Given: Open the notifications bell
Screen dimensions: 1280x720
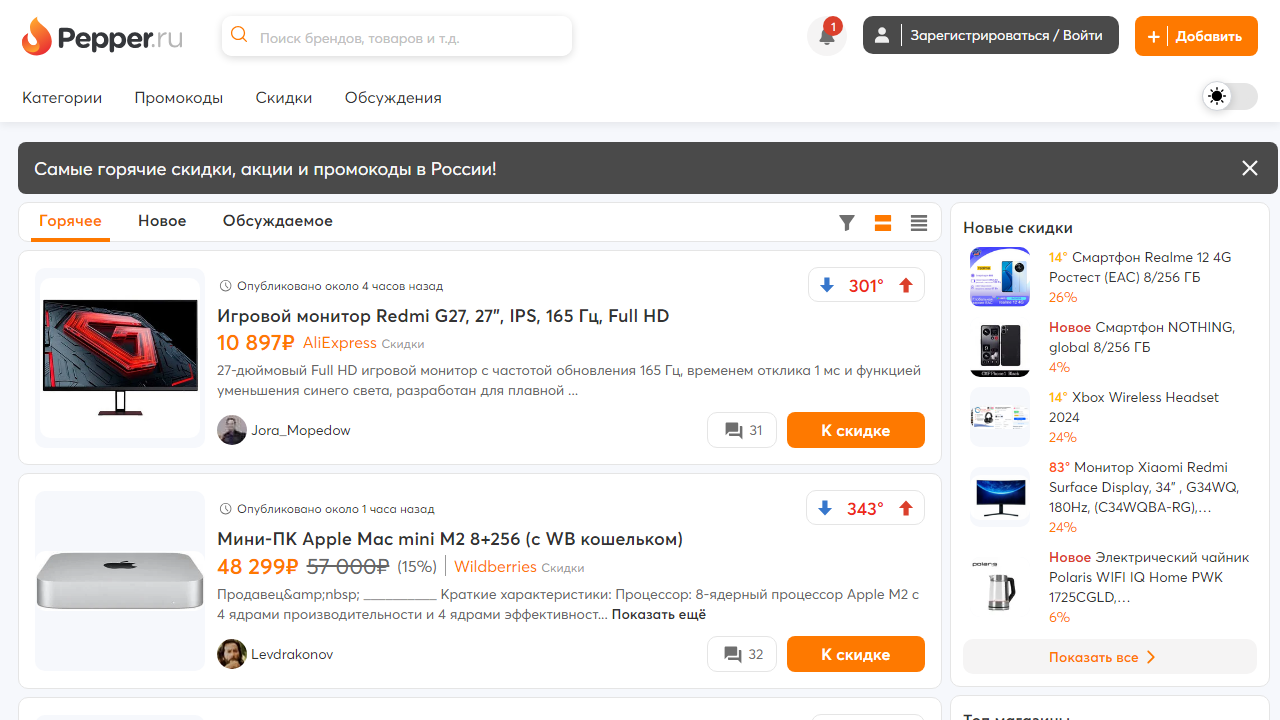Looking at the screenshot, I should (x=826, y=36).
